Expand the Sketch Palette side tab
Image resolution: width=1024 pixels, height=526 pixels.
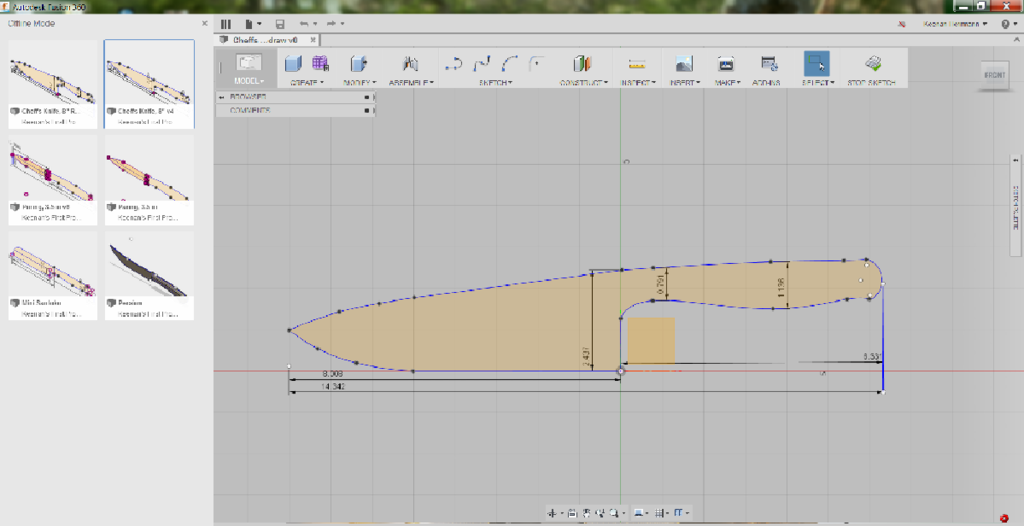tap(1016, 206)
